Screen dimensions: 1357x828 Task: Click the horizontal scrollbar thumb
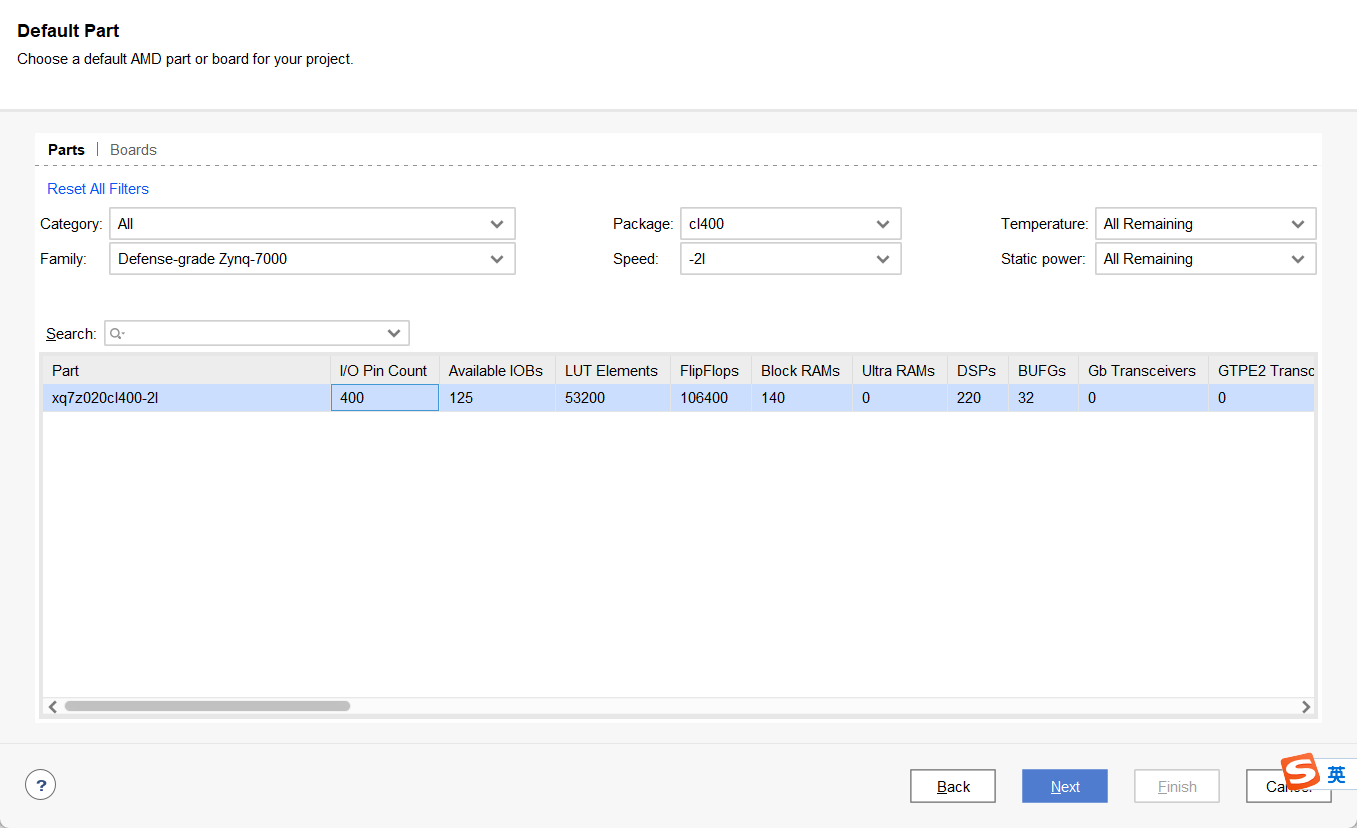pyautogui.click(x=207, y=706)
